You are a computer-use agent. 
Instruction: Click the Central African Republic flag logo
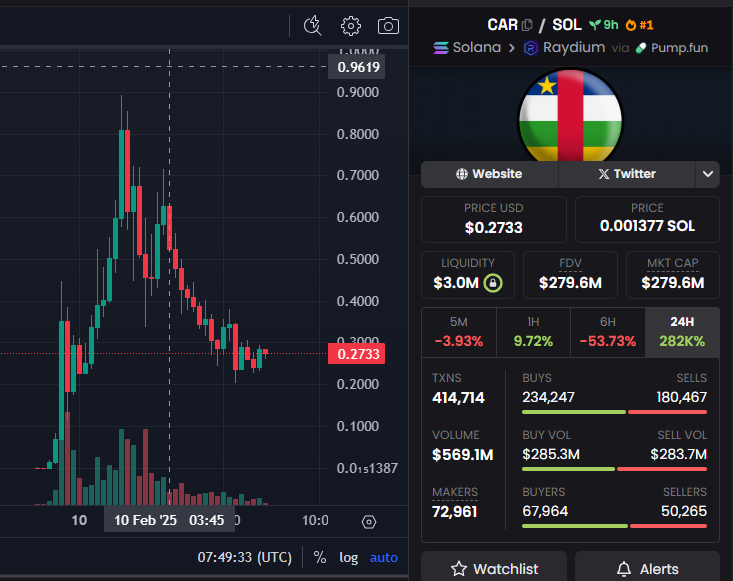(x=570, y=116)
